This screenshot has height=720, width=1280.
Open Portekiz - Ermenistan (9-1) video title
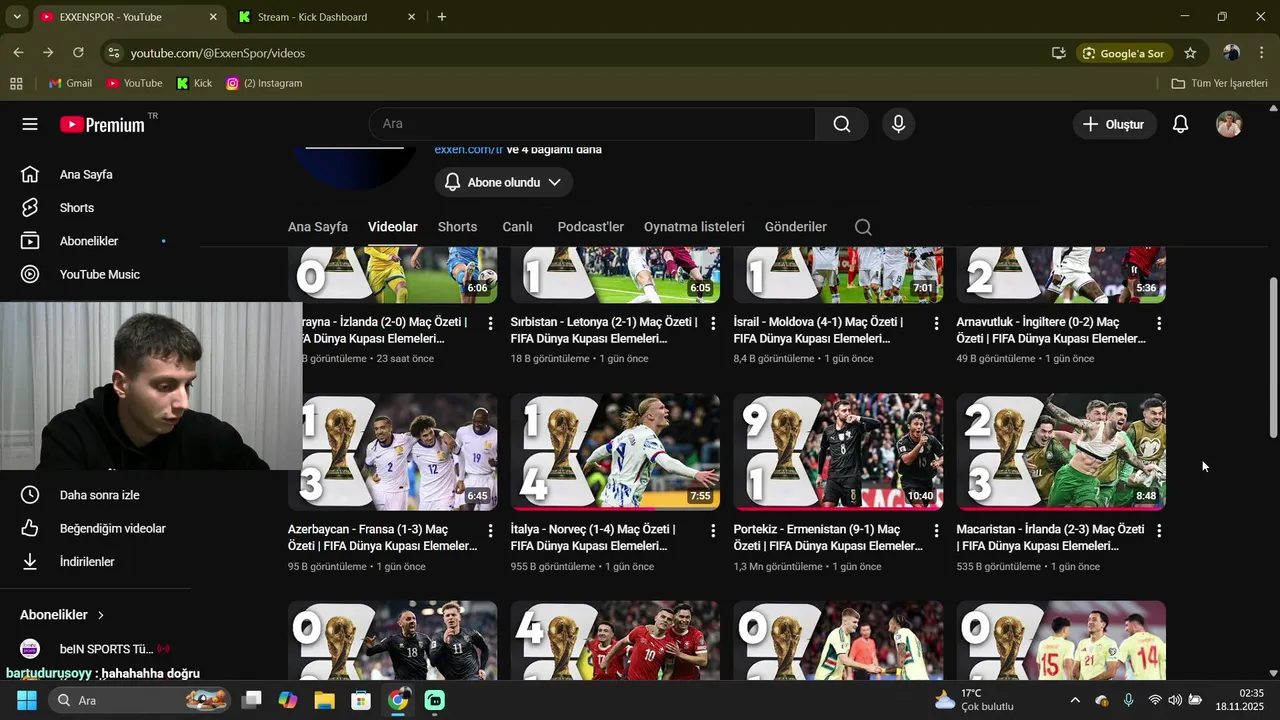point(829,538)
